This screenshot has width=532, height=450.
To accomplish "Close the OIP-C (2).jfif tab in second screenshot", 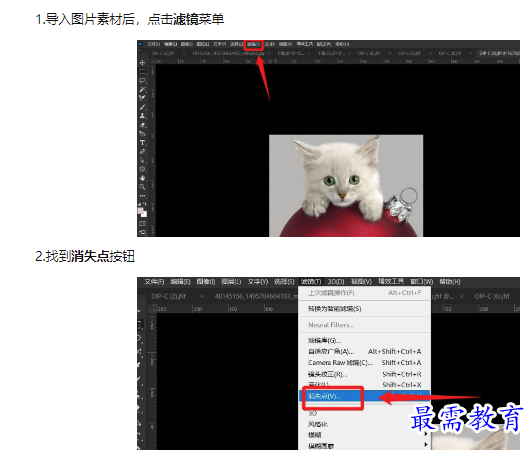I will coord(202,297).
